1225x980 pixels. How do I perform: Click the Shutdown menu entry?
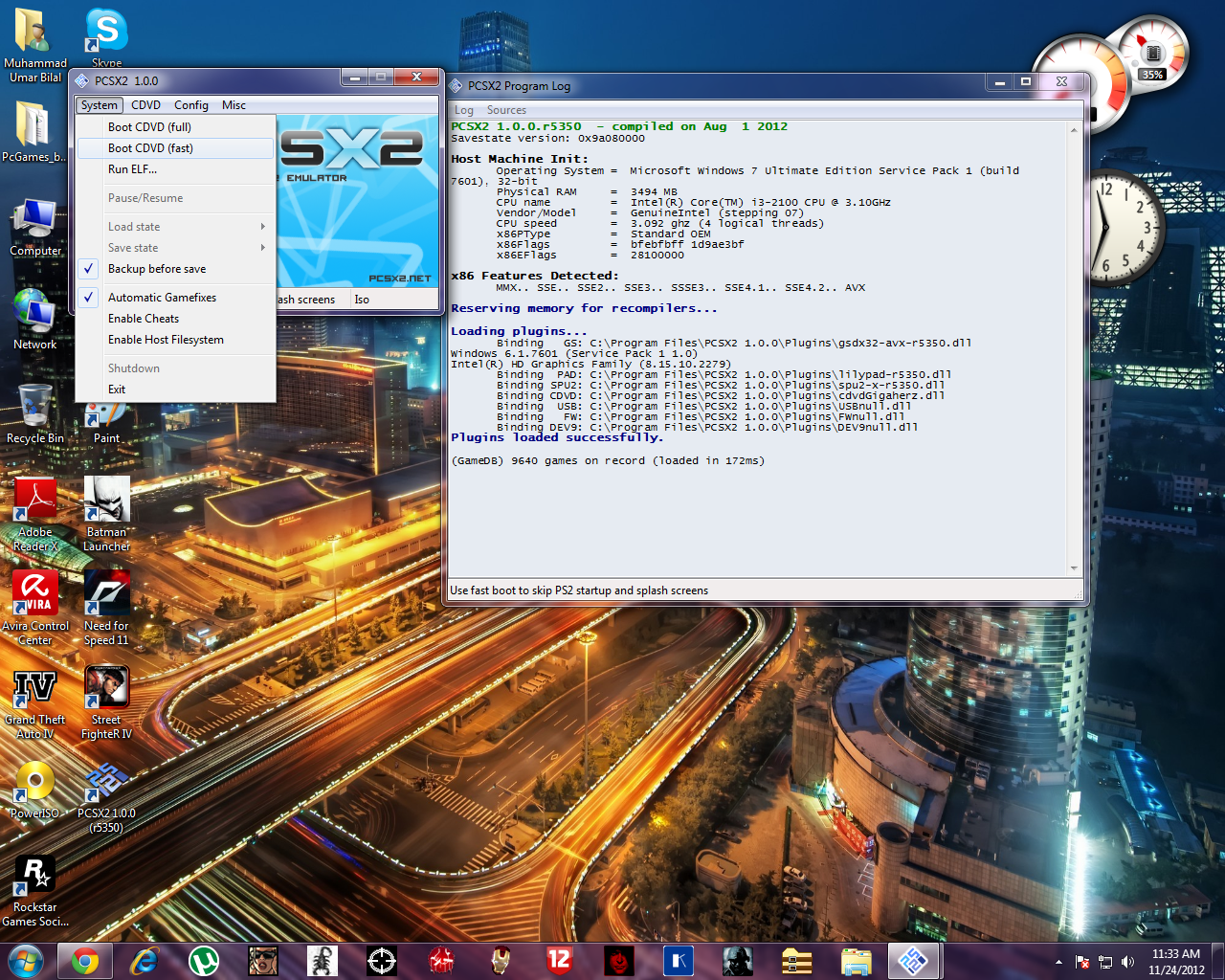pos(175,368)
